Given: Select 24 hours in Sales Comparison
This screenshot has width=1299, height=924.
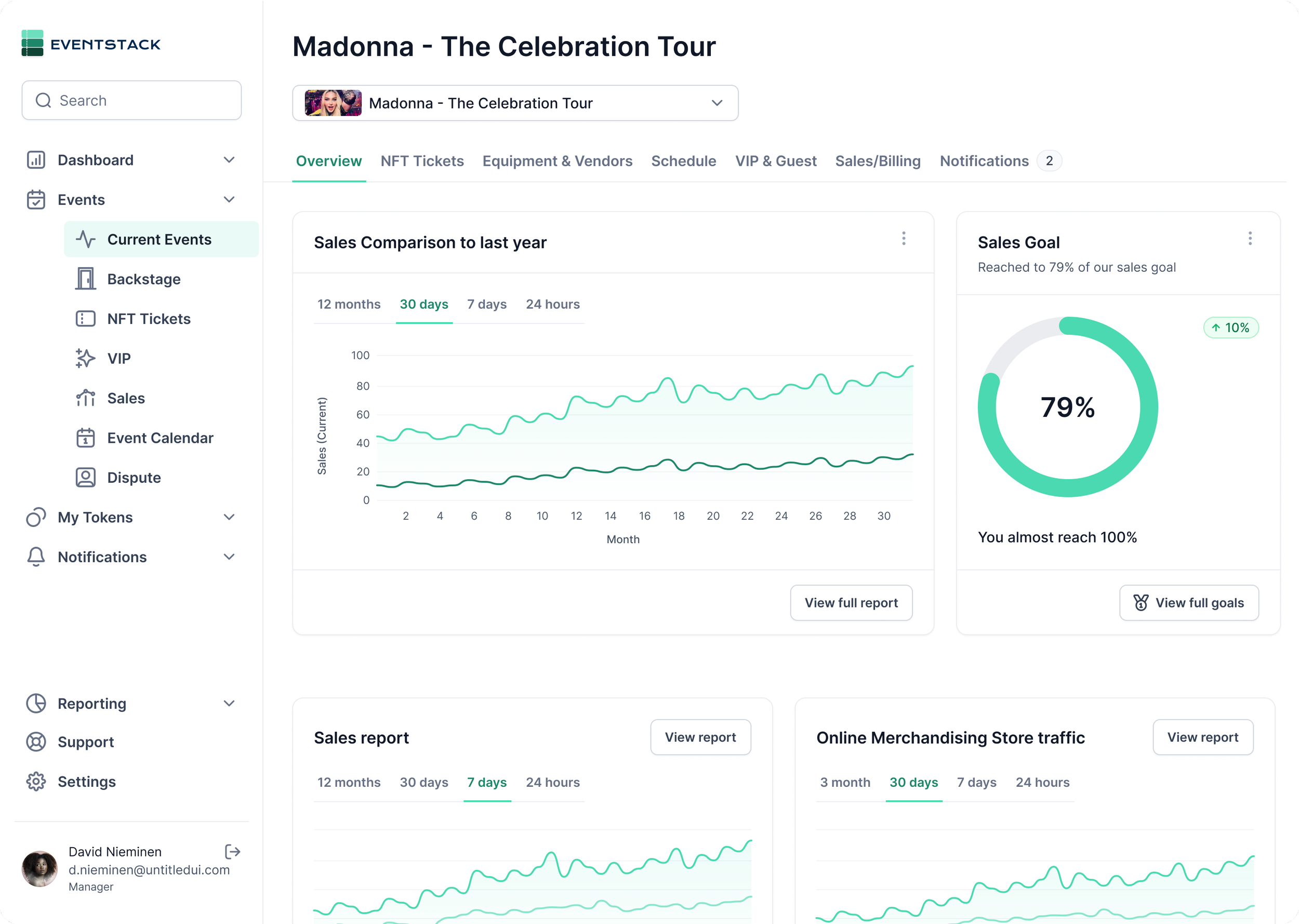Looking at the screenshot, I should click(553, 305).
